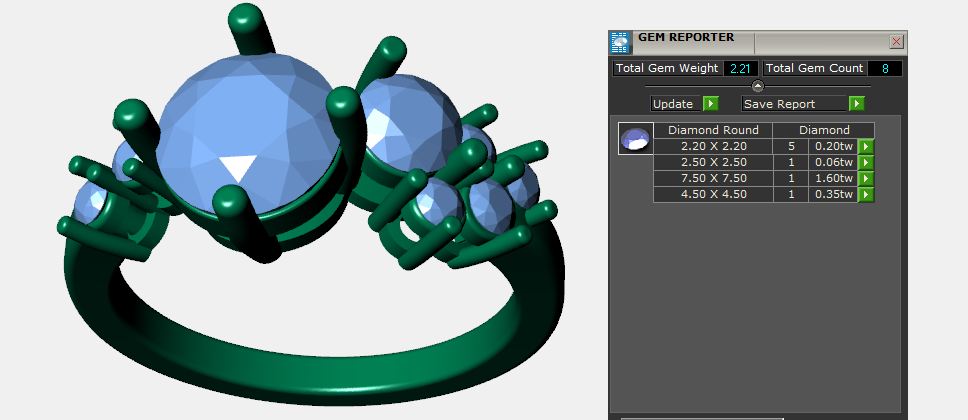Select the 4.50 X 4.50 size cell

click(713, 195)
